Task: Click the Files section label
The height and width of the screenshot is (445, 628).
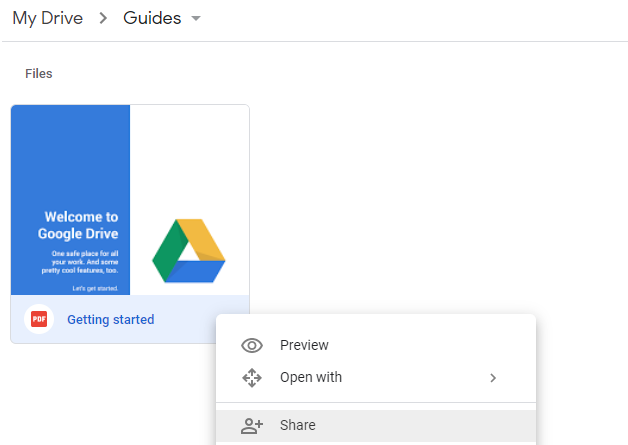Action: tap(39, 74)
